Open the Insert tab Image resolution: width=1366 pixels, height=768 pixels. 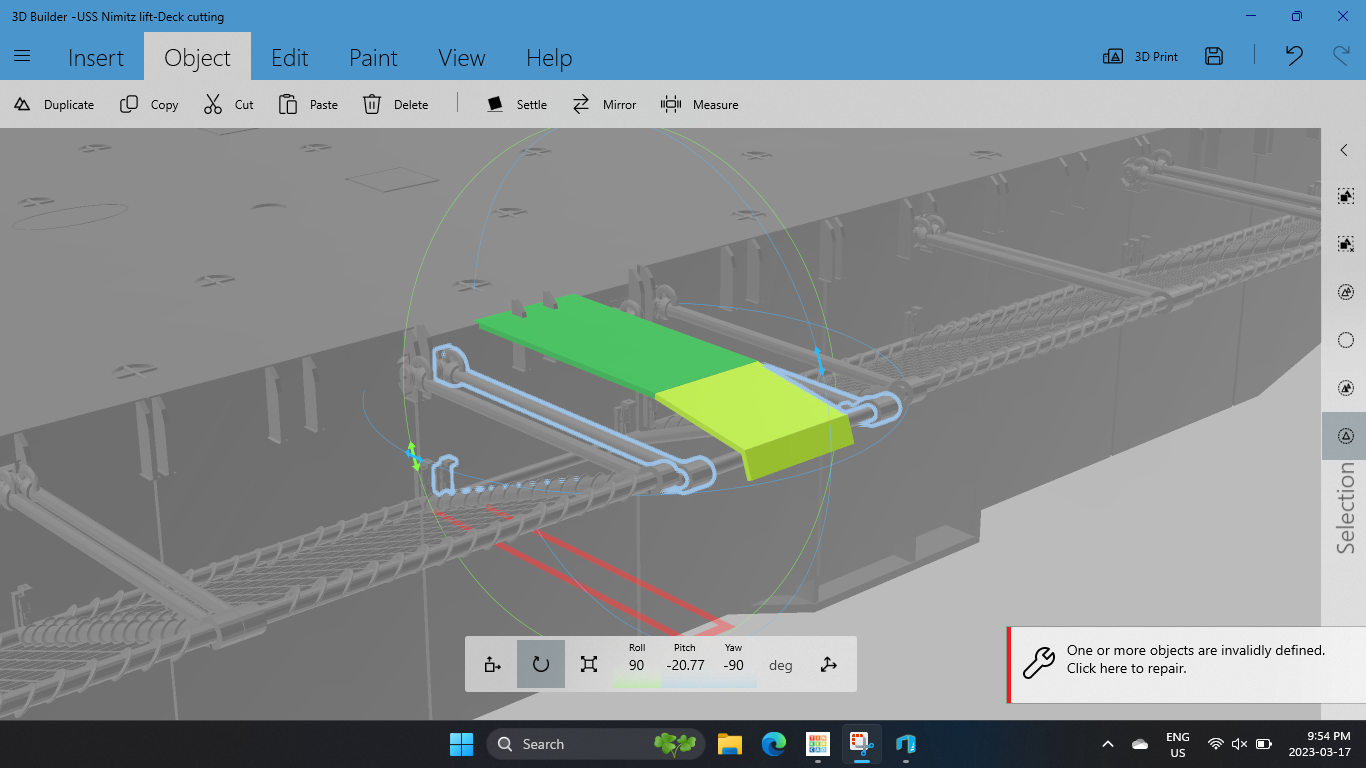point(96,58)
